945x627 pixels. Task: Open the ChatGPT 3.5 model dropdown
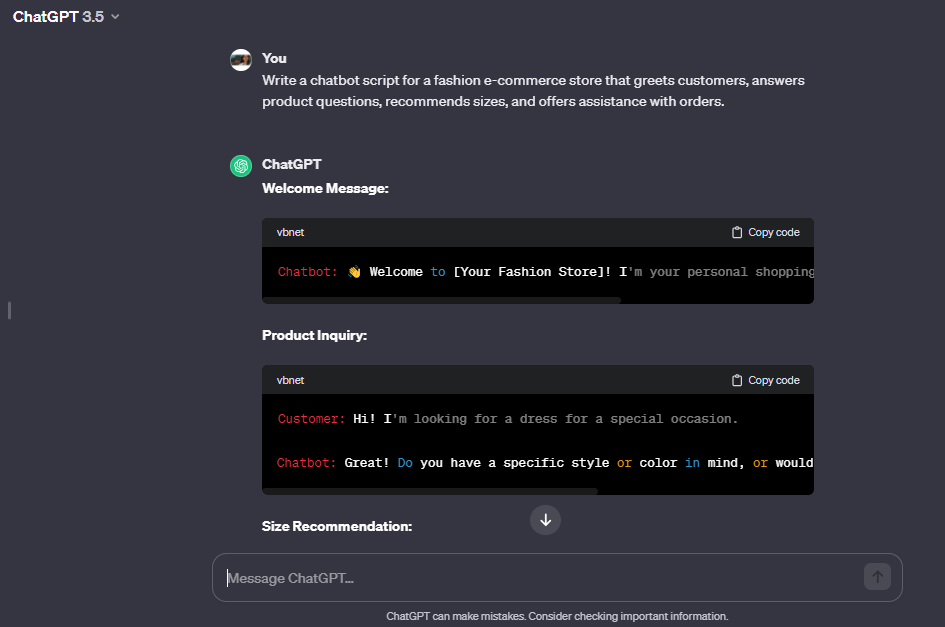(x=66, y=17)
